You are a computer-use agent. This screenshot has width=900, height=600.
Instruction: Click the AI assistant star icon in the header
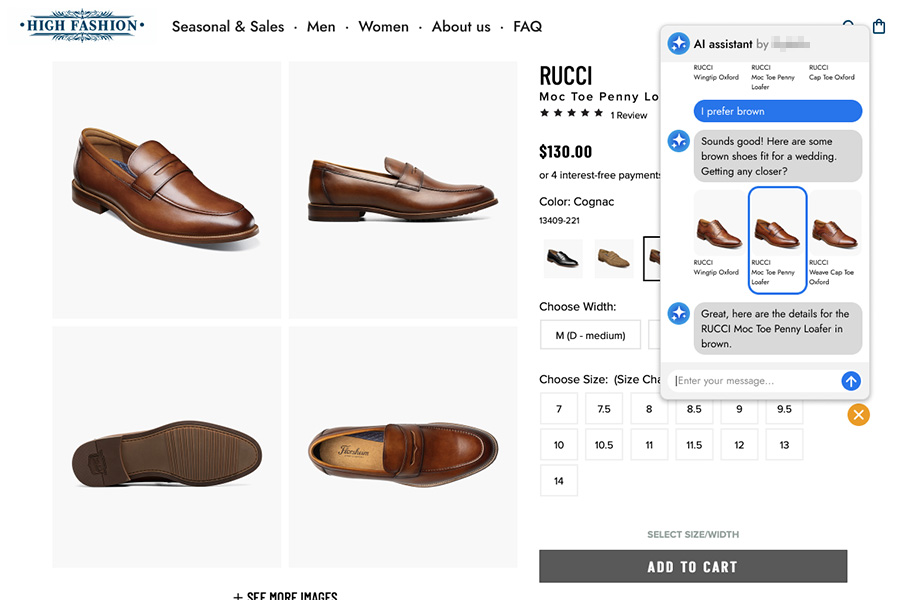[678, 44]
